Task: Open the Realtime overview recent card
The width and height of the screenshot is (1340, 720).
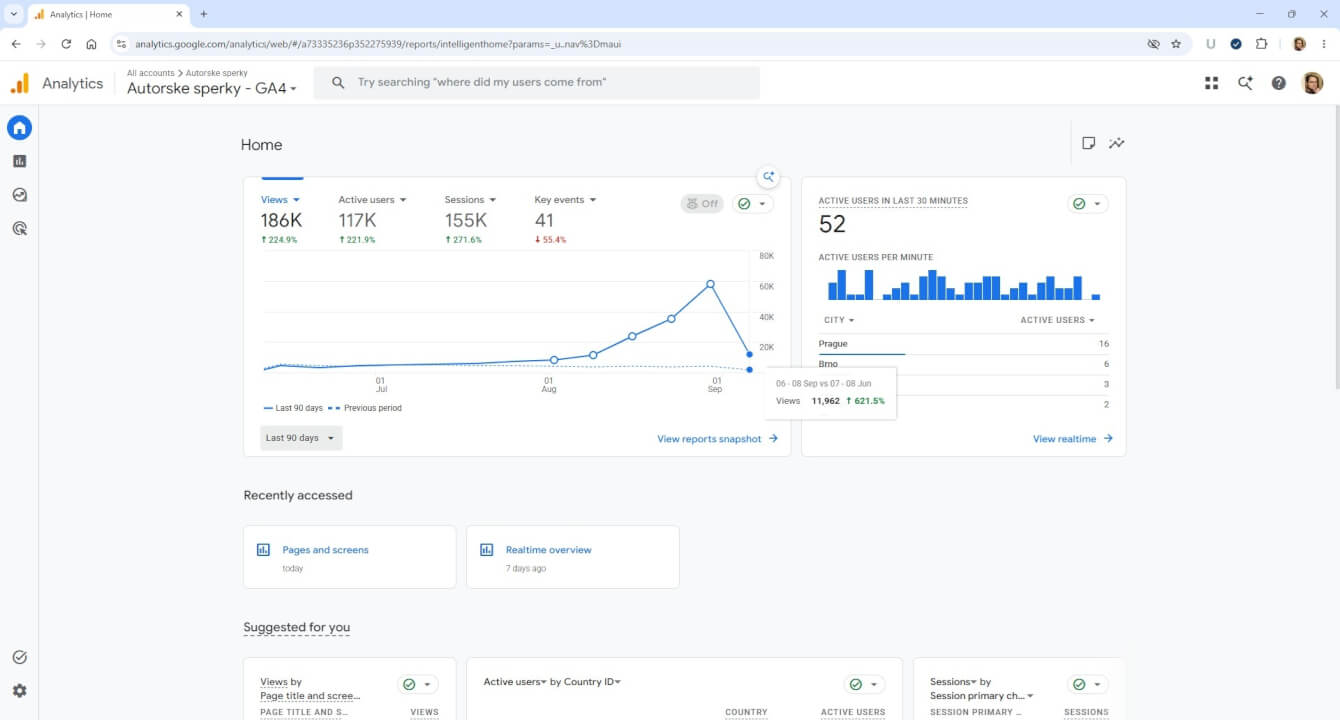Action: [x=573, y=557]
